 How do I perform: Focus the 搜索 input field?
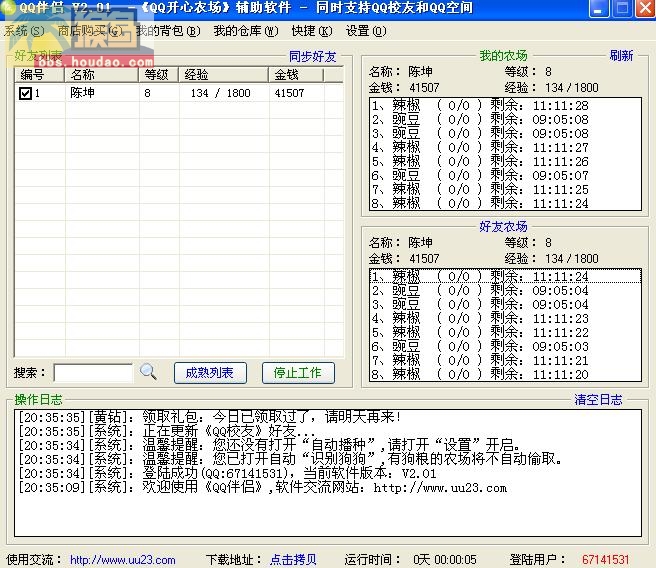tap(93, 372)
